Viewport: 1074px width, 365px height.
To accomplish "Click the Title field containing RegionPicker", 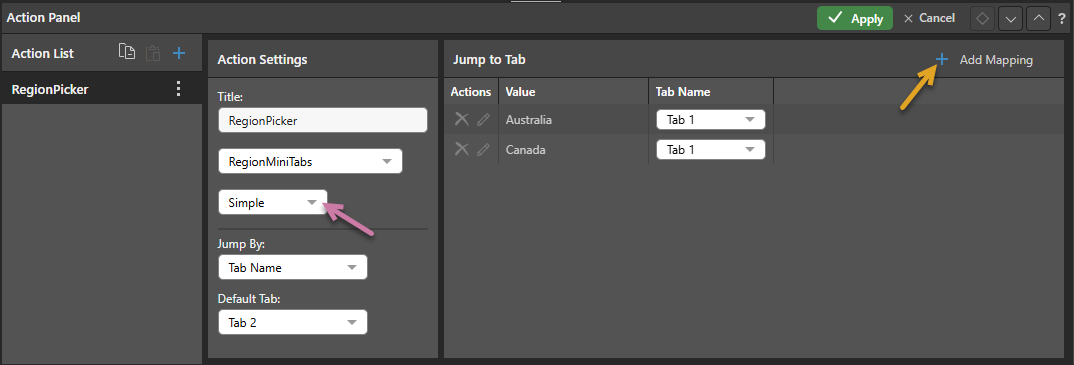I will (x=323, y=120).
